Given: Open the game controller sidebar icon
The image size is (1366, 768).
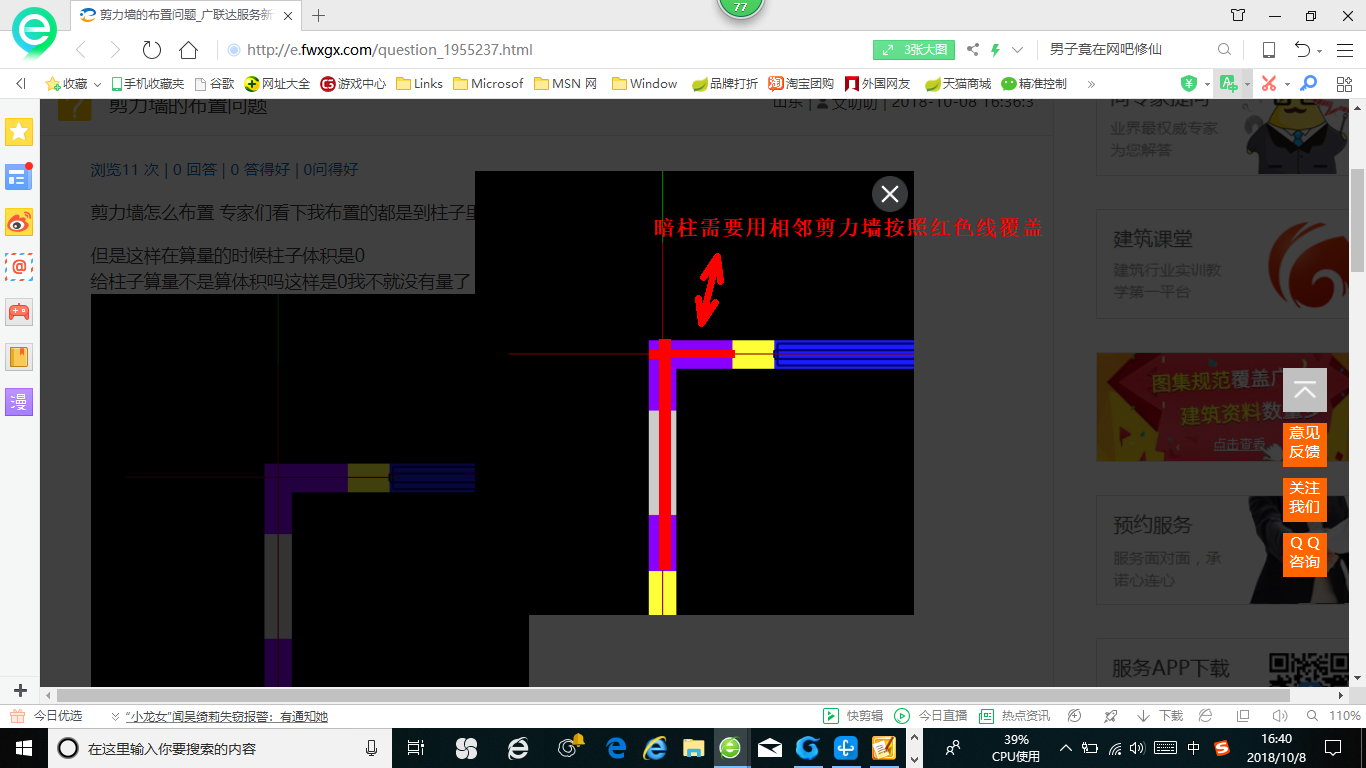Looking at the screenshot, I should pyautogui.click(x=20, y=311).
